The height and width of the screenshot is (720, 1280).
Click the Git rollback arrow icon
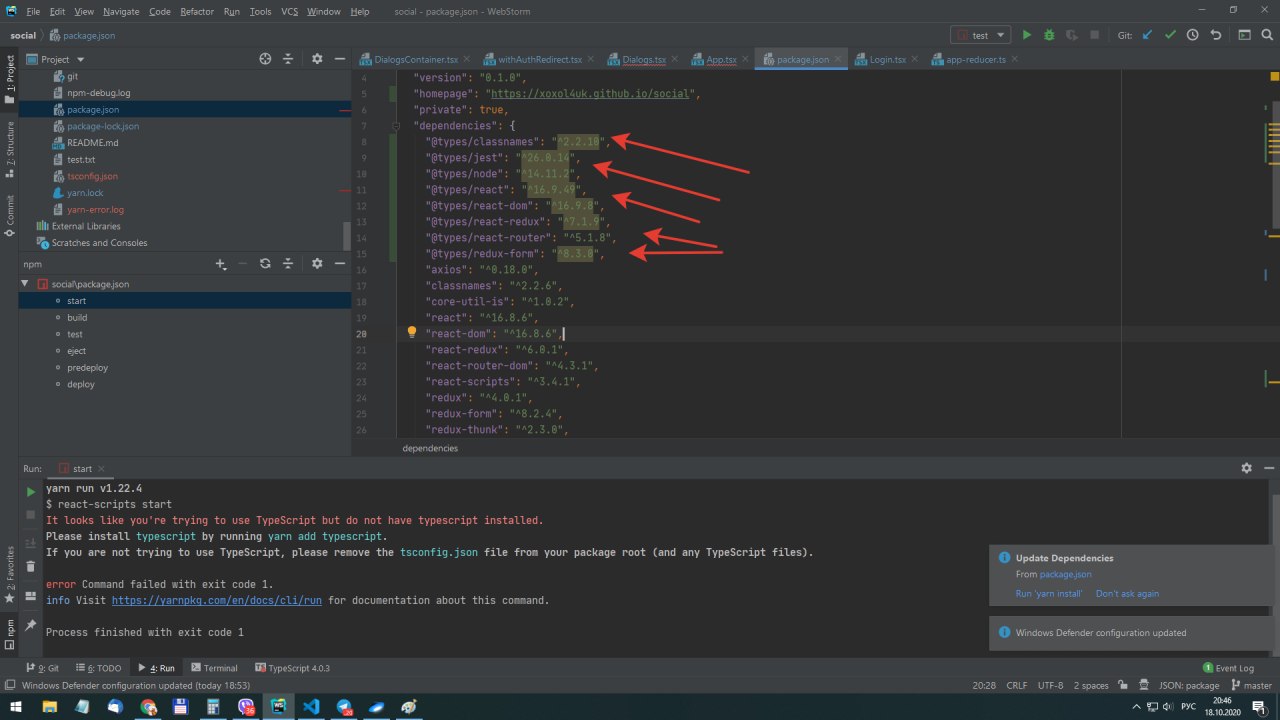(1215, 35)
